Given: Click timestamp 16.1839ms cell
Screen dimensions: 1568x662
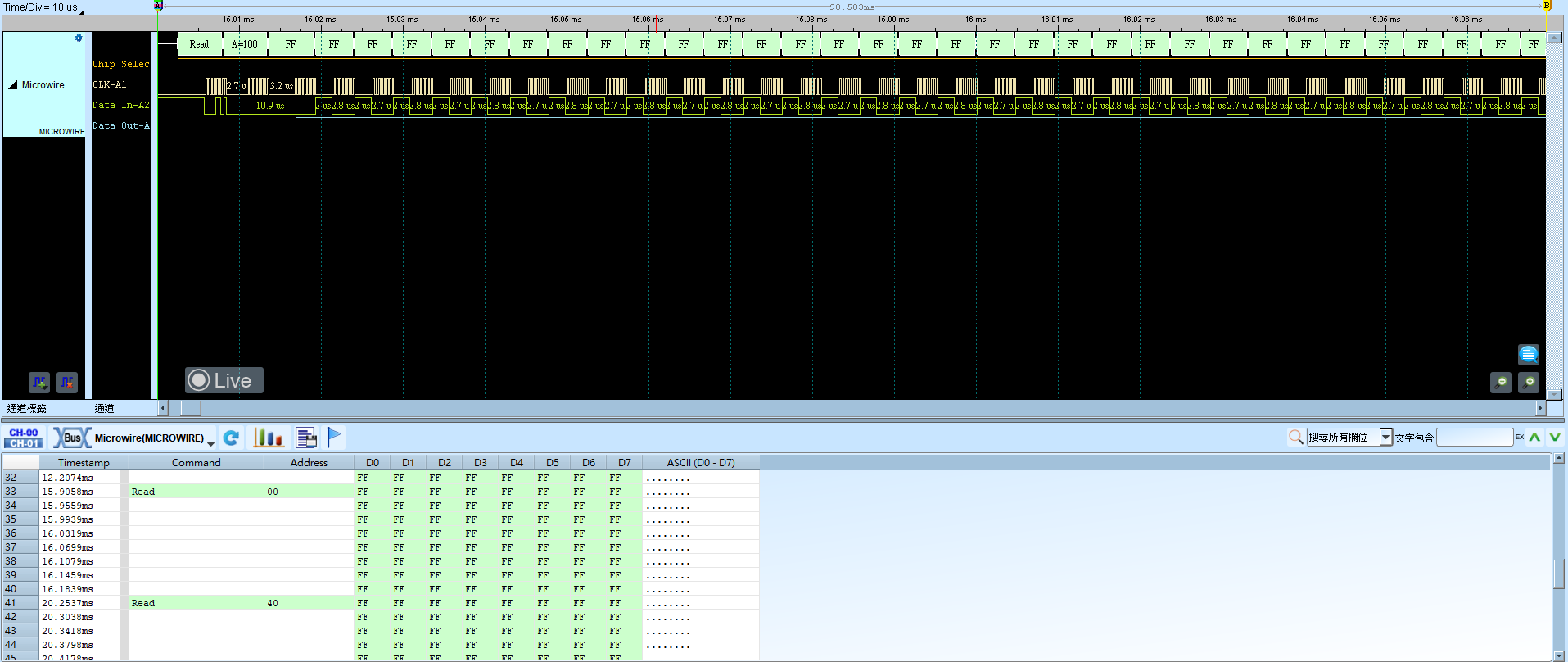Looking at the screenshot, I should point(80,589).
